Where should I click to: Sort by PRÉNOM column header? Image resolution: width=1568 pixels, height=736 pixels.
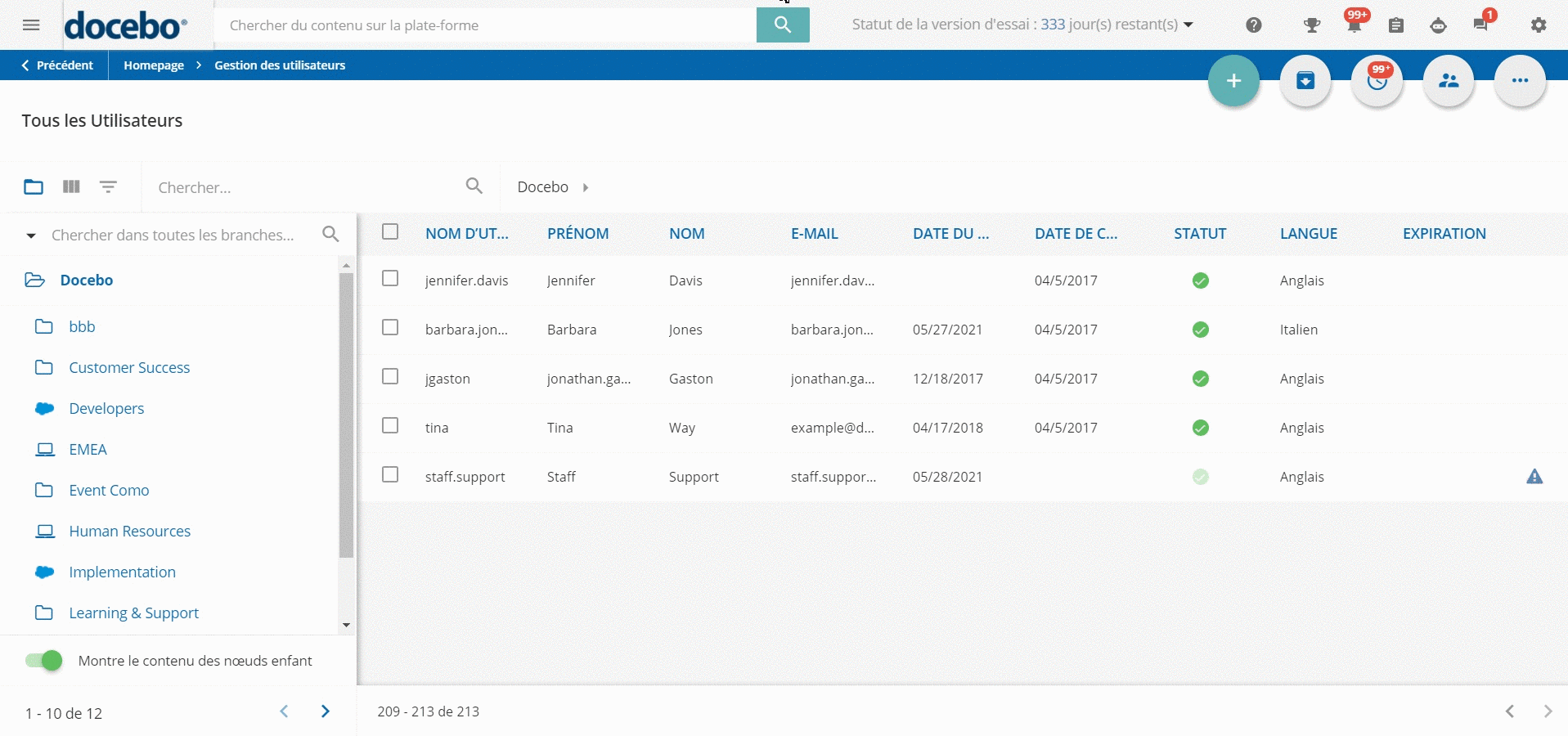[578, 234]
